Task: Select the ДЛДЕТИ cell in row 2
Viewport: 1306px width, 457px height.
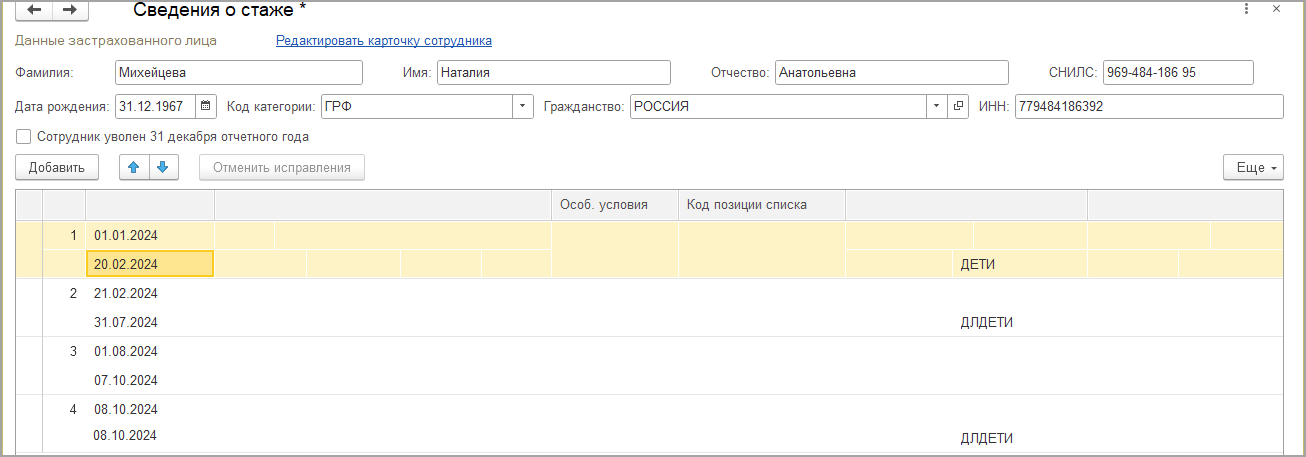Action: point(987,322)
